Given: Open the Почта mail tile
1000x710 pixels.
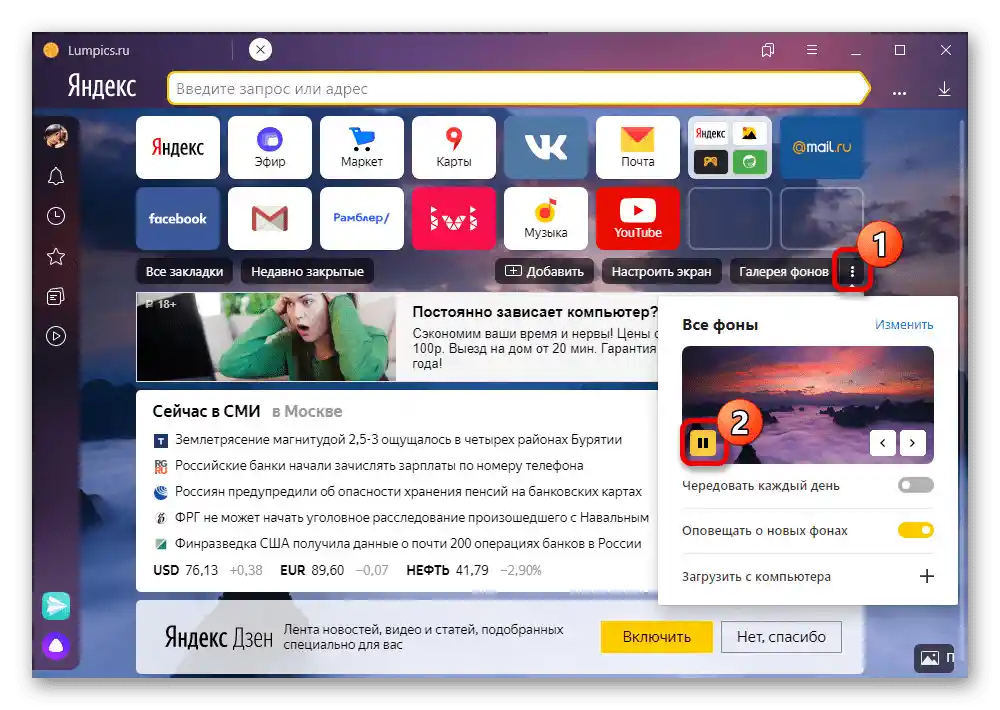Looking at the screenshot, I should 638,147.
